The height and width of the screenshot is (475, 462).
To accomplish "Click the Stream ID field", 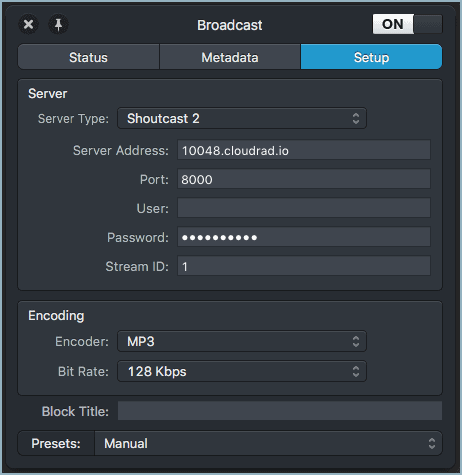I will click(x=304, y=266).
